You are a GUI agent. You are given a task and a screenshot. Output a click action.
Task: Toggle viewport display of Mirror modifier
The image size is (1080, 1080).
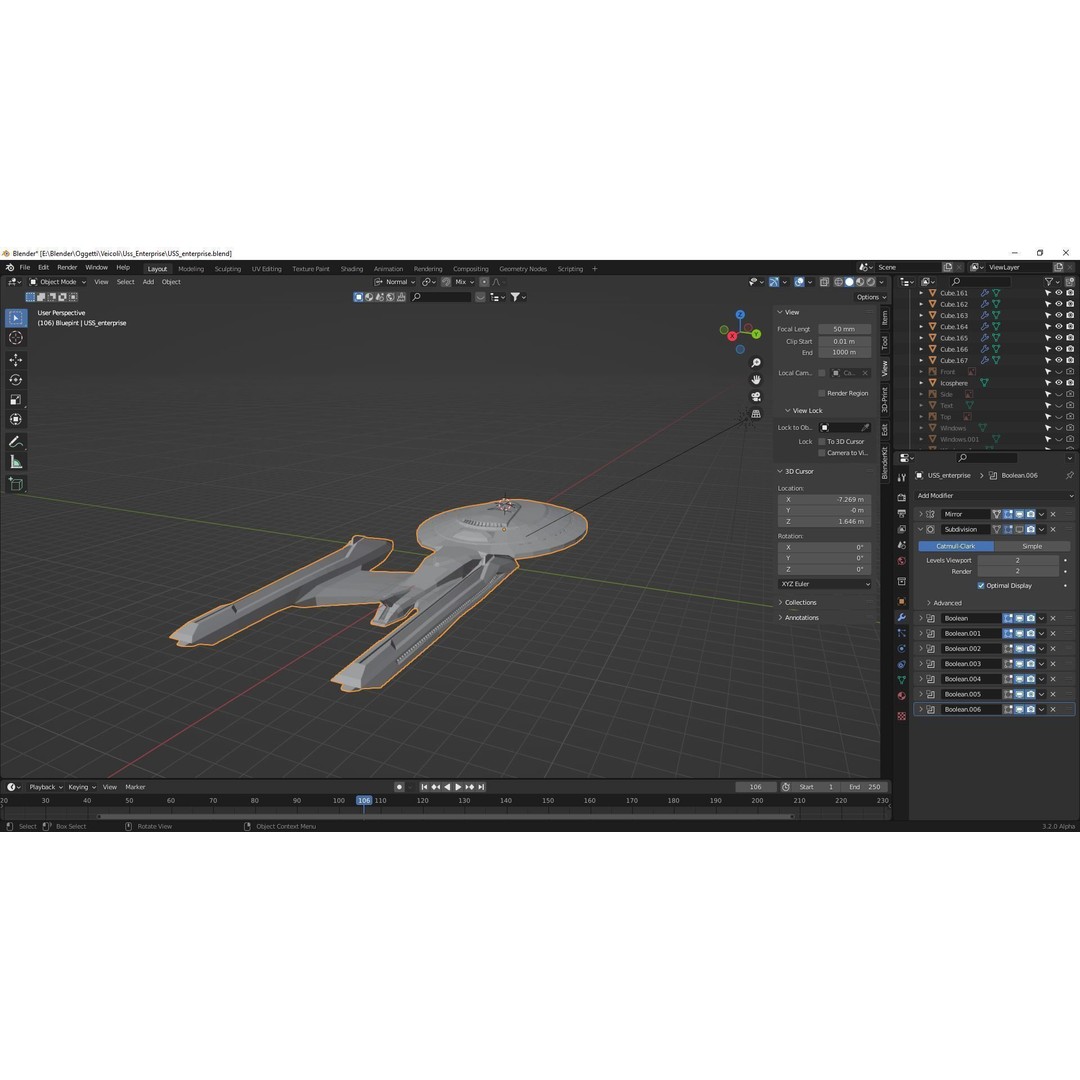click(x=1019, y=515)
